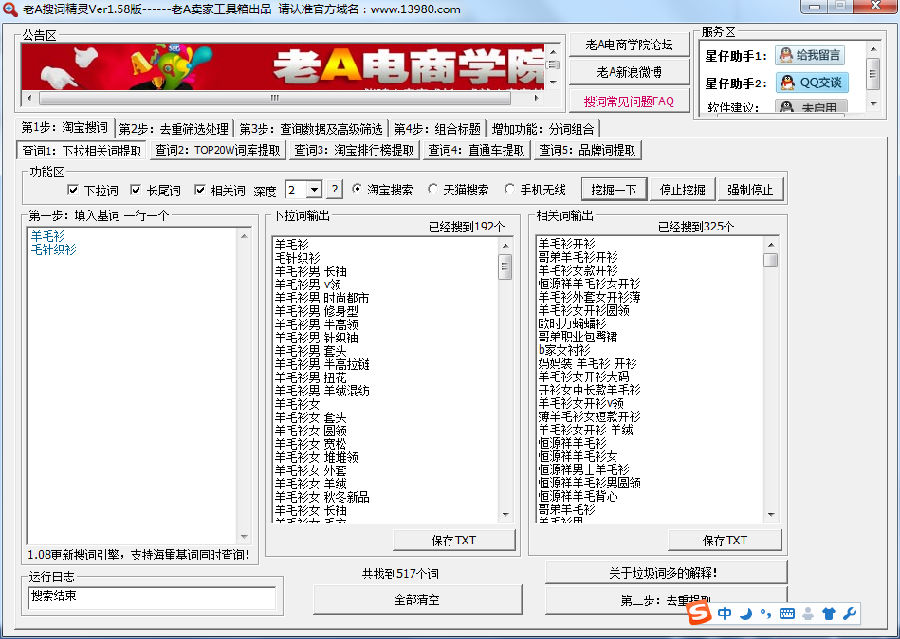Viewport: 900px width, 639px height.
Task: Open 搜词常见问题FAQ link button
Action: point(629,101)
